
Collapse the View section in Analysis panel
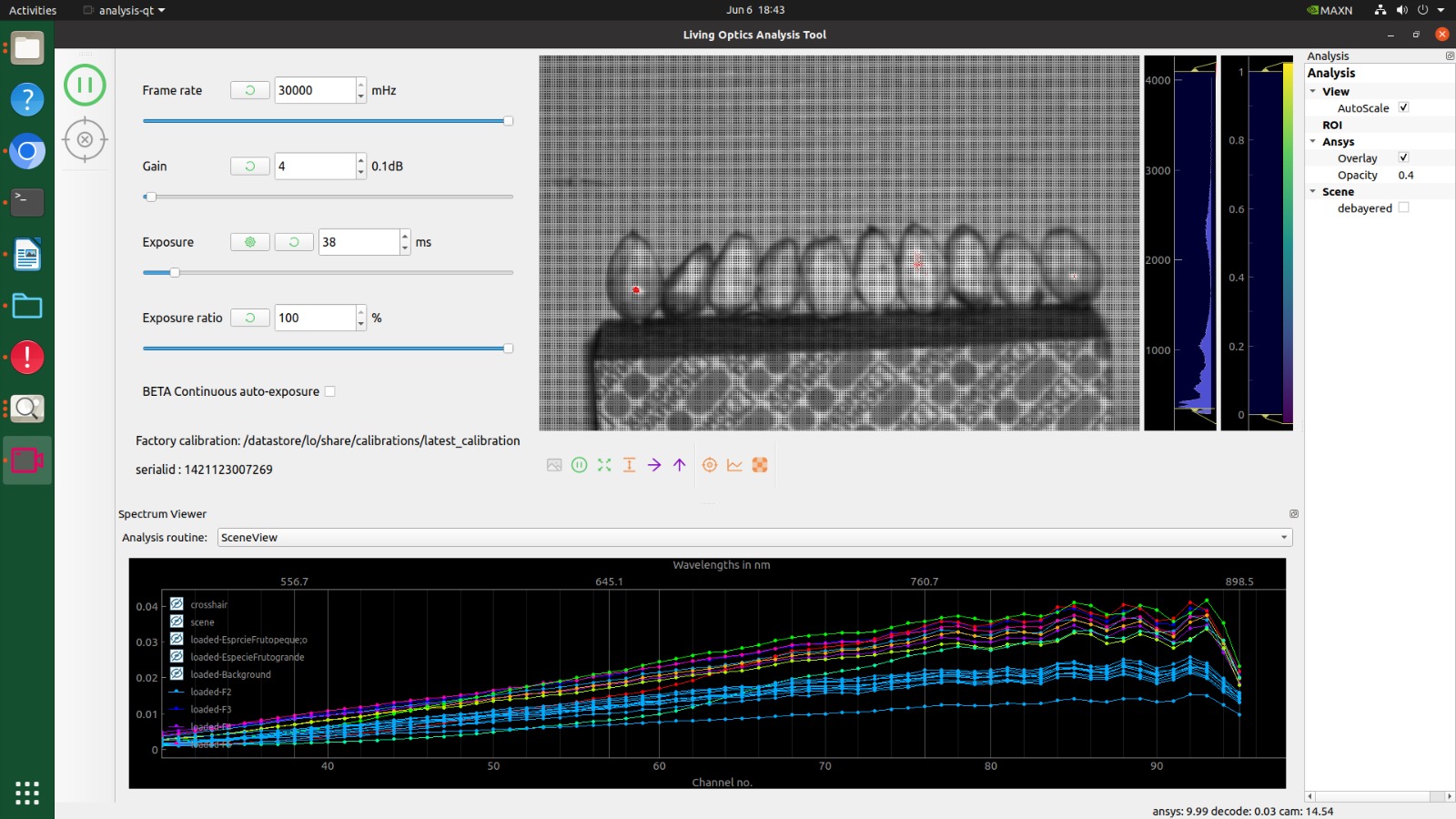coord(1313,91)
